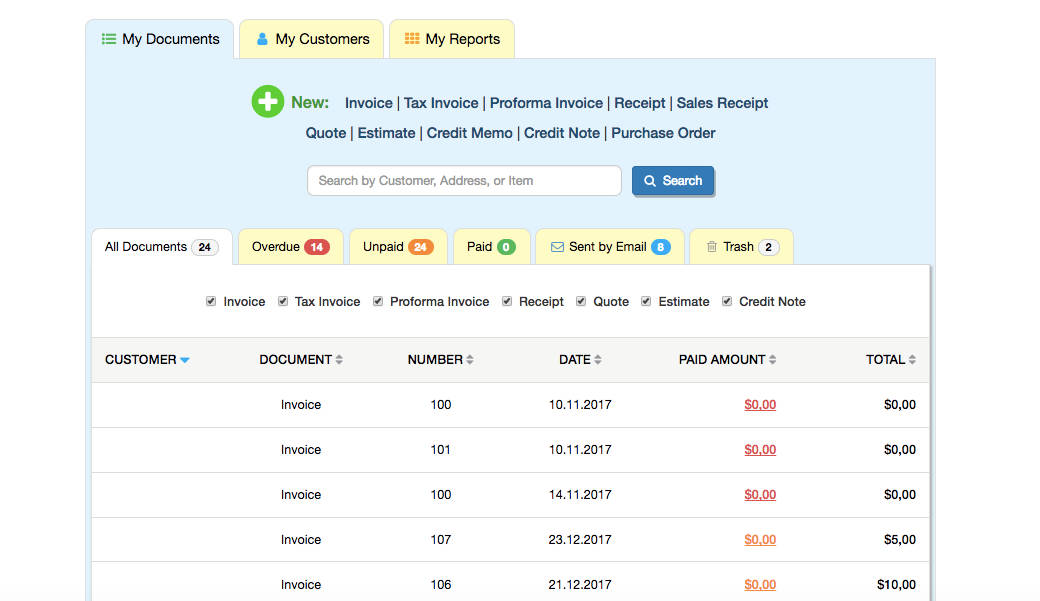Click the $0,00 paid amount for invoice 107
The image size is (1040, 601).
click(760, 539)
